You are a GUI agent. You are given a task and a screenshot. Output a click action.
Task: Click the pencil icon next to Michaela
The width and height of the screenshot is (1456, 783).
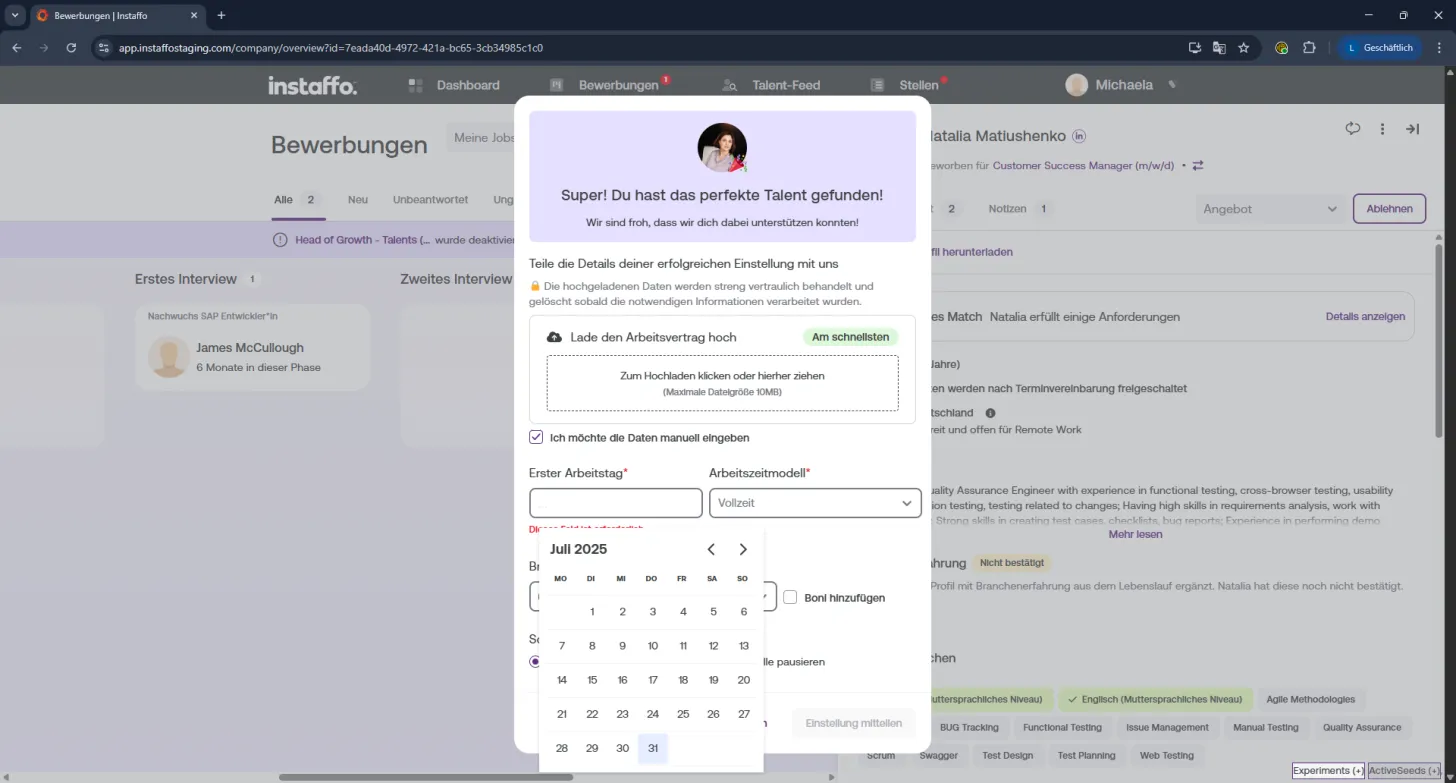click(1172, 85)
